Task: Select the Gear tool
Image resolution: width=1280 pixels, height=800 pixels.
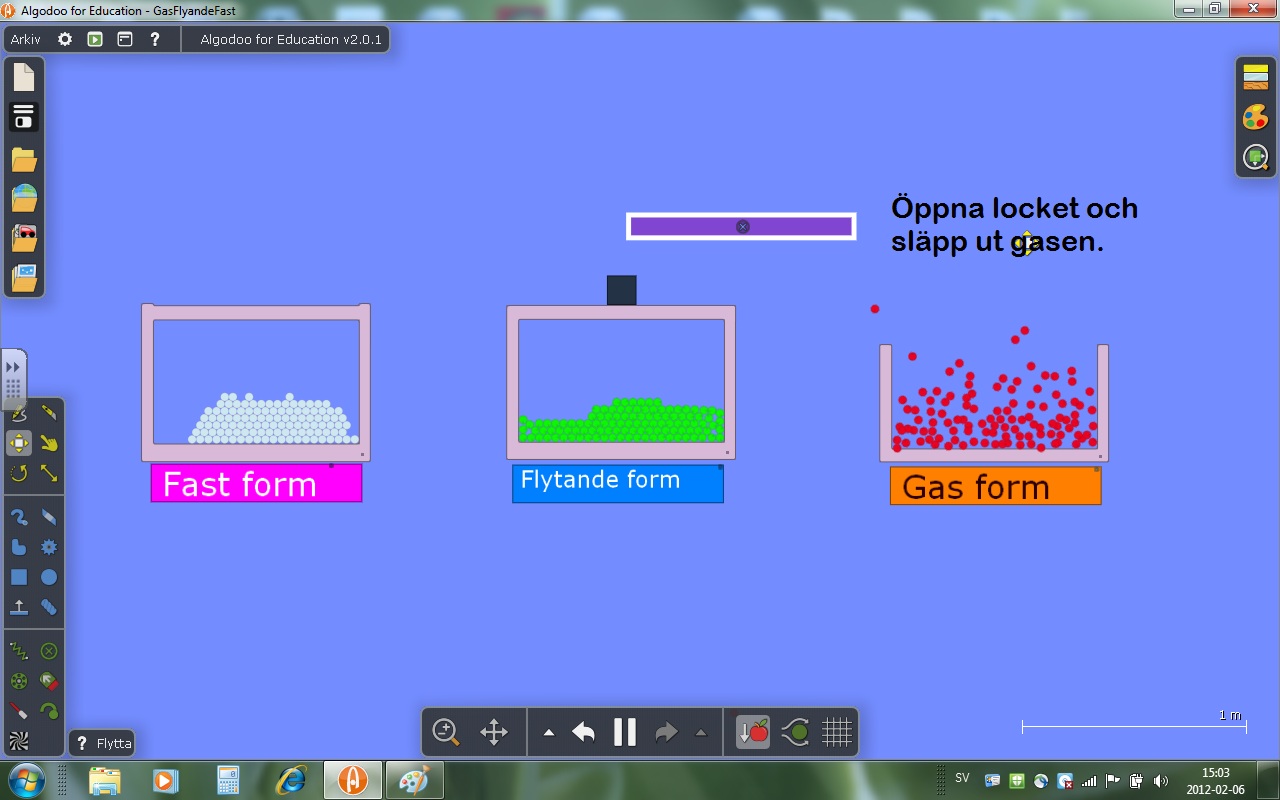Action: click(49, 547)
